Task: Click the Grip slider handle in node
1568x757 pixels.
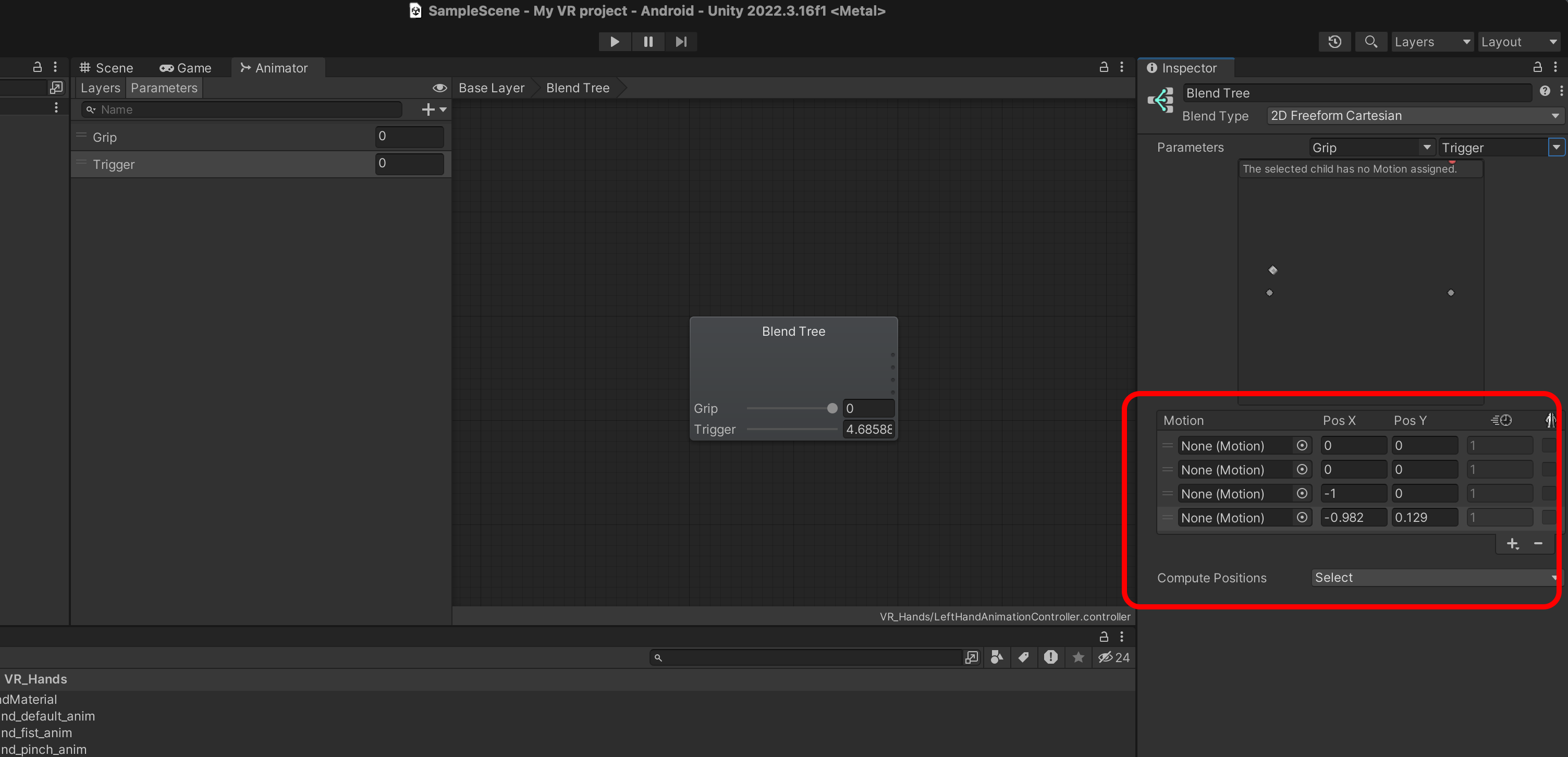Action: (x=831, y=409)
